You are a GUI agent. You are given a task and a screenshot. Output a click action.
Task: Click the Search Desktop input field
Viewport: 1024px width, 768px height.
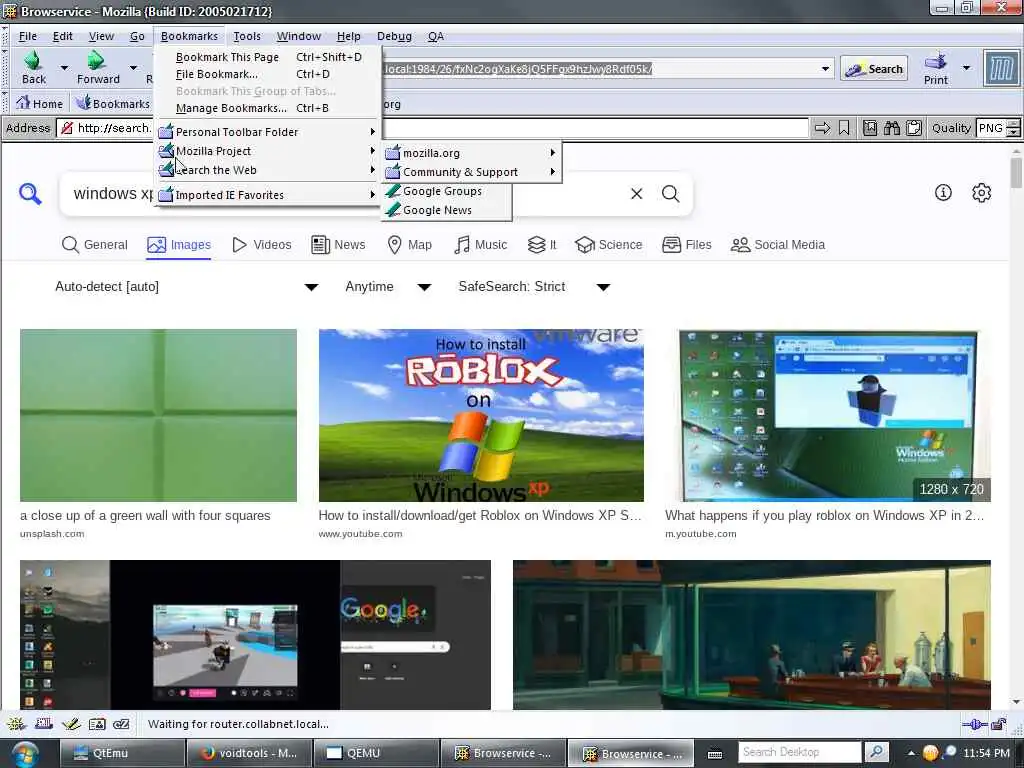coord(801,752)
